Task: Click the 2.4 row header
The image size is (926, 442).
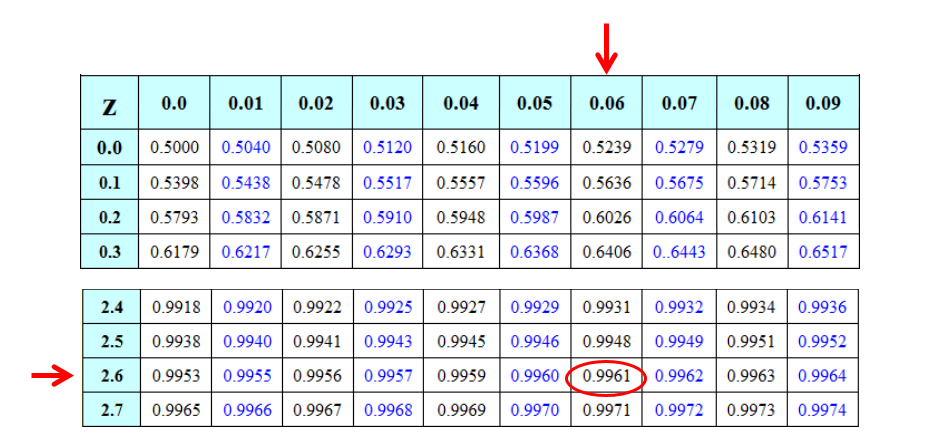Action: [111, 307]
